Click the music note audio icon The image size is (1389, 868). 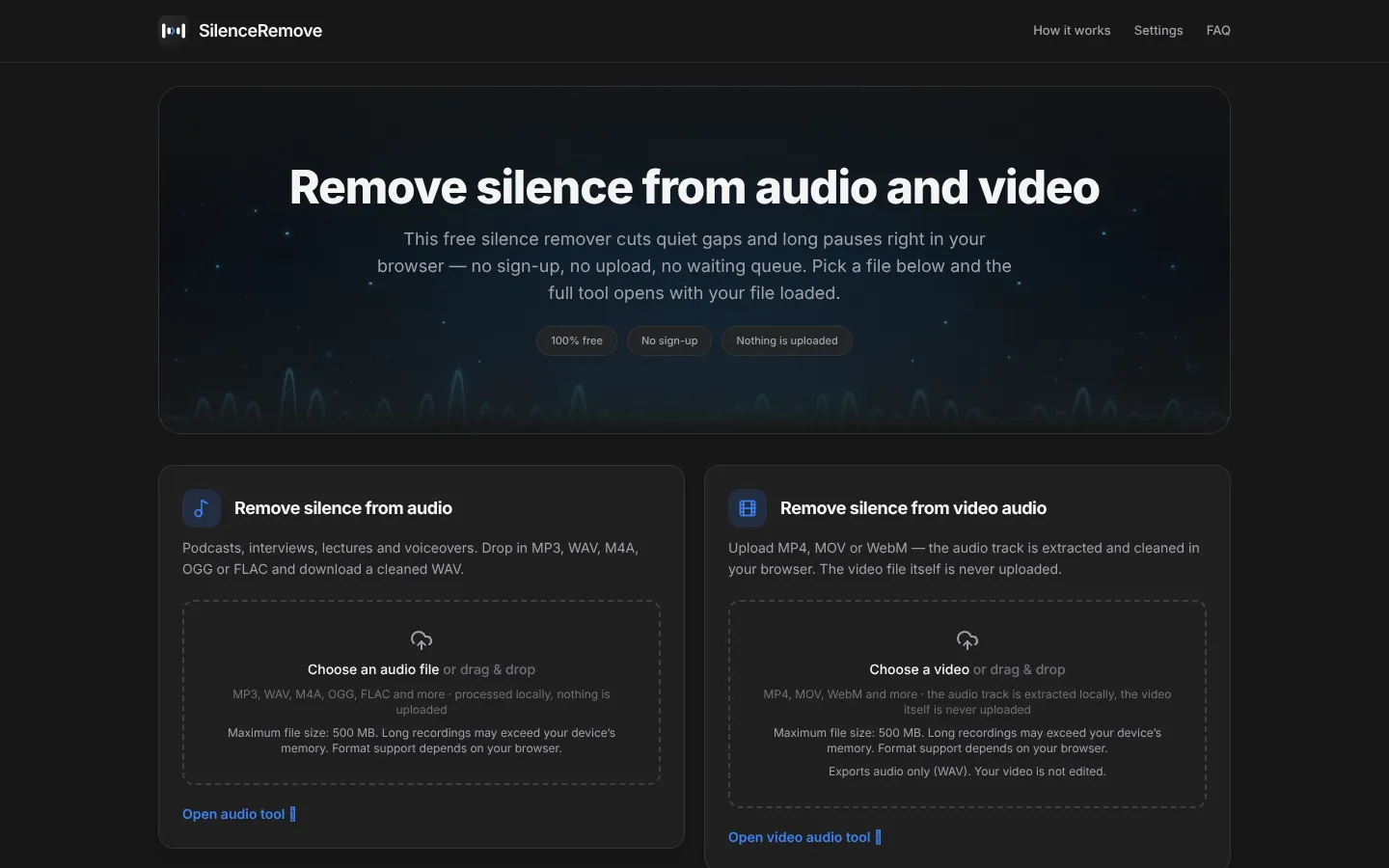click(202, 508)
